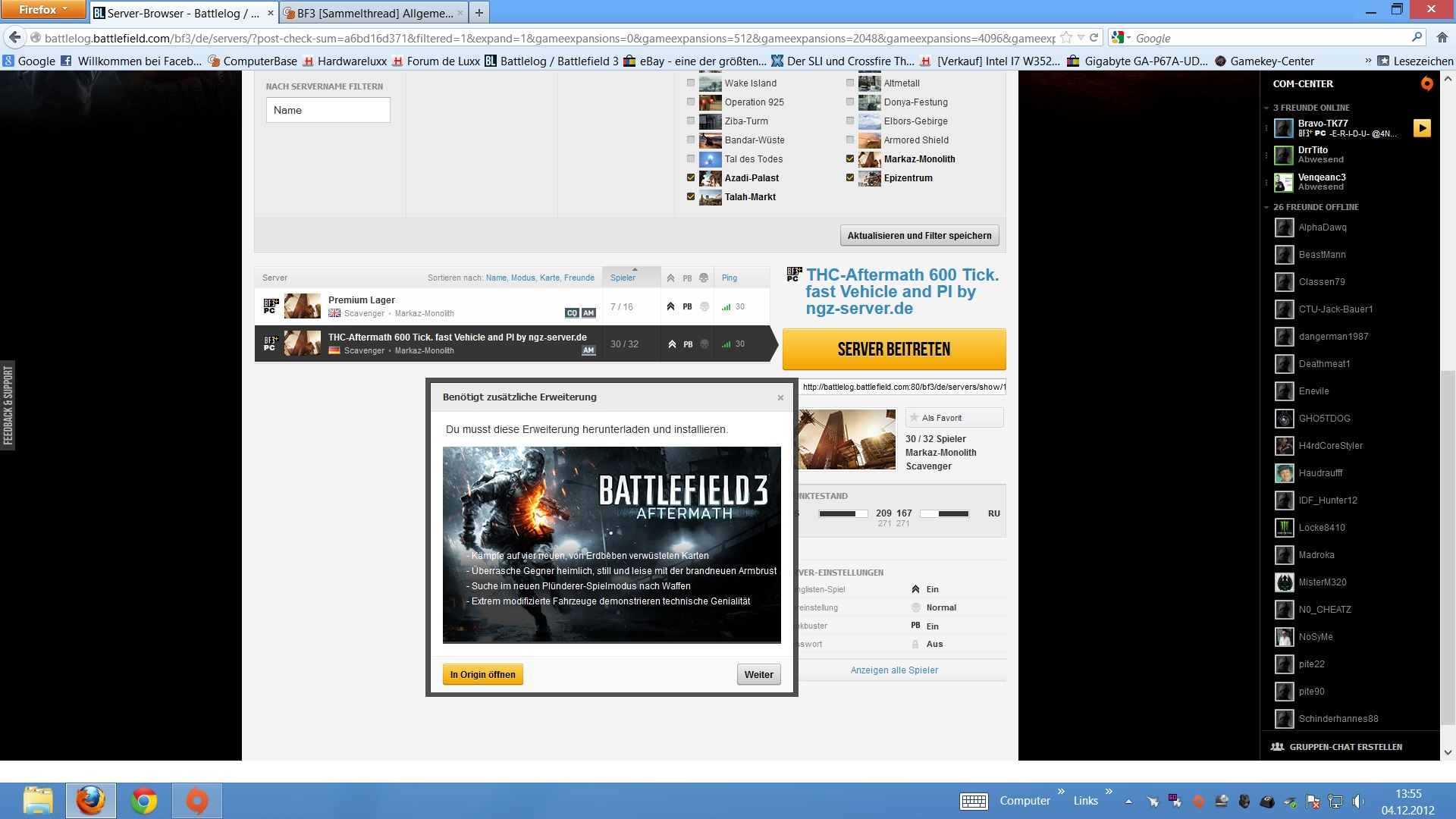Switch to BF3 Sammelthread tab

[x=373, y=13]
